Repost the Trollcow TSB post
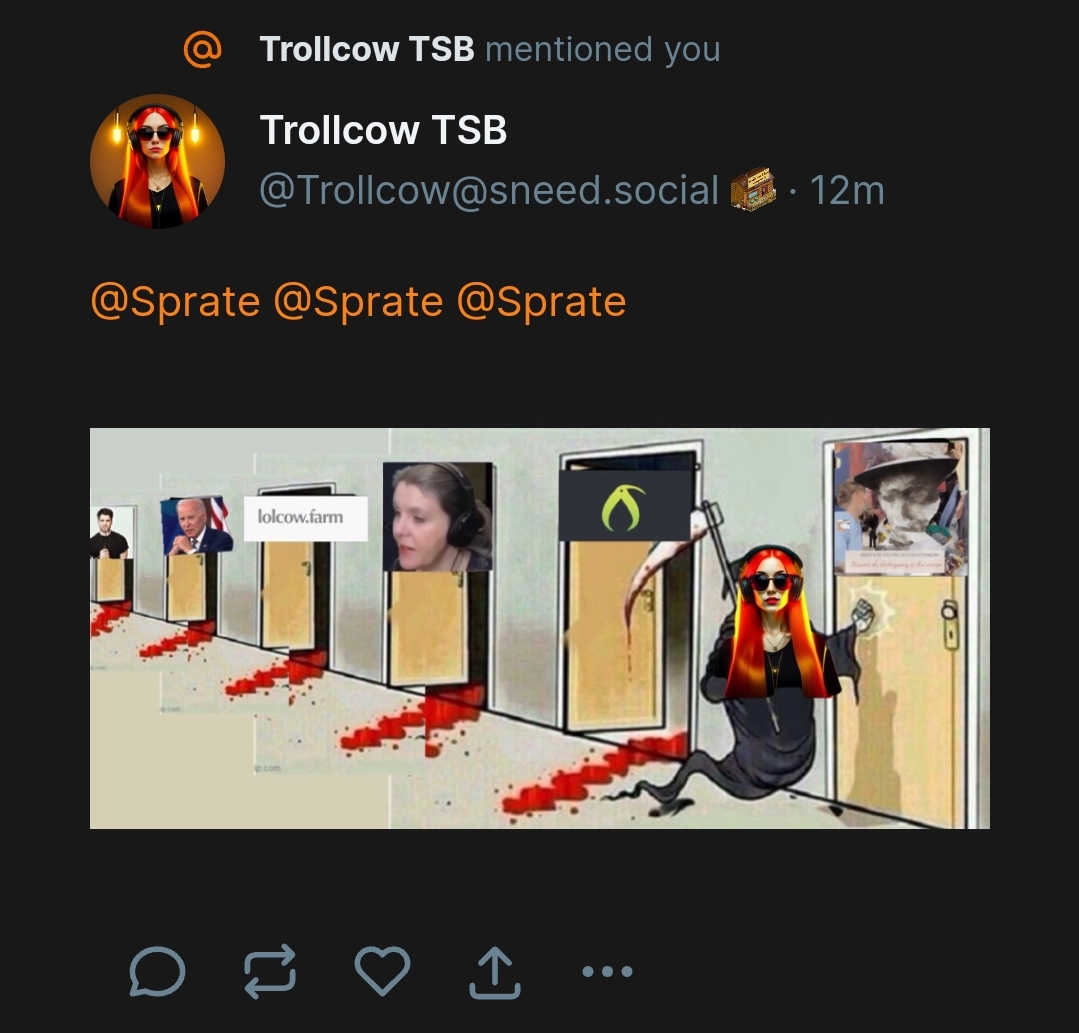Viewport: 1079px width, 1033px height. (x=270, y=971)
